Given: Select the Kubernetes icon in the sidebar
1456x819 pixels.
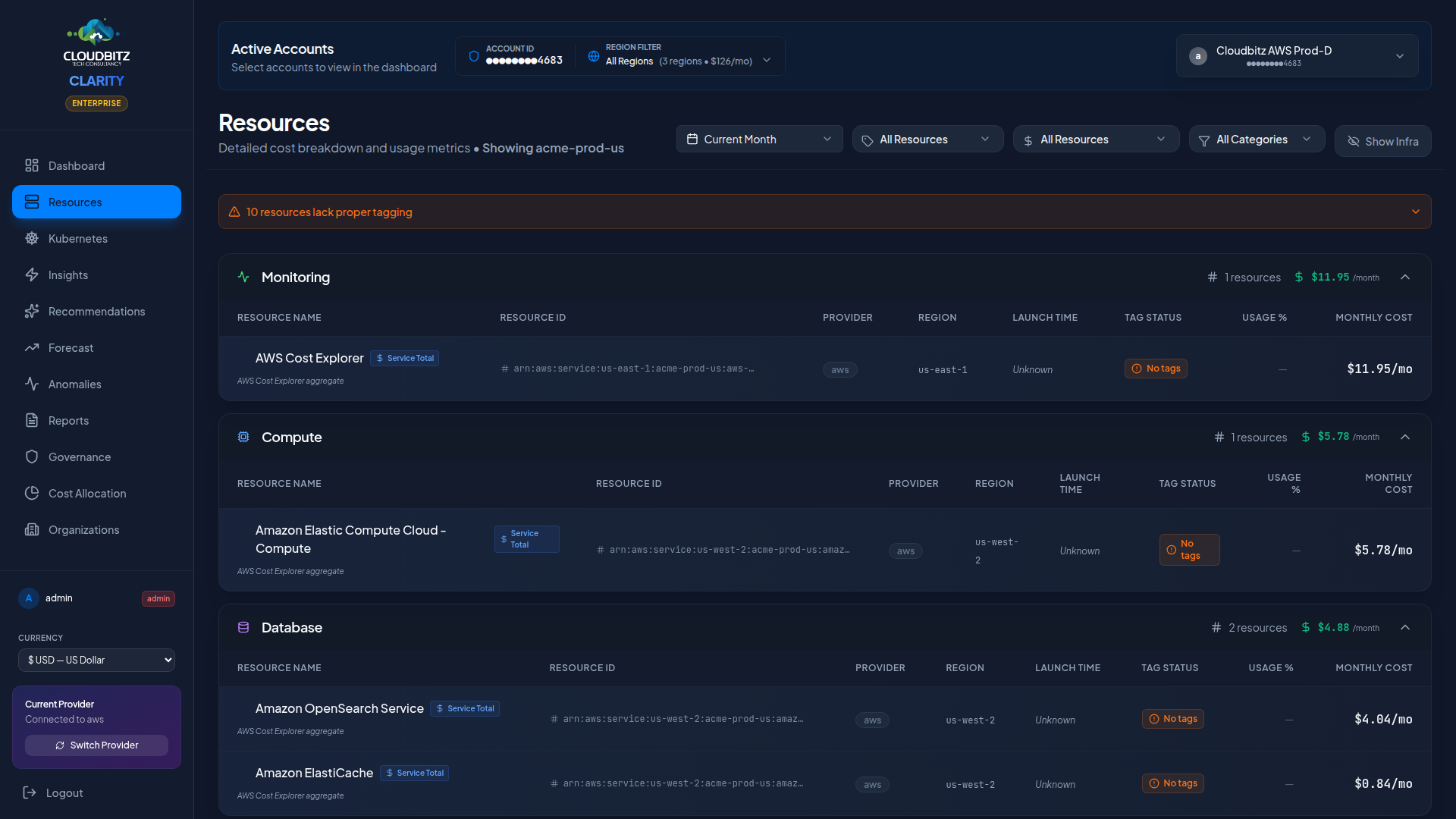Looking at the screenshot, I should pos(32,238).
